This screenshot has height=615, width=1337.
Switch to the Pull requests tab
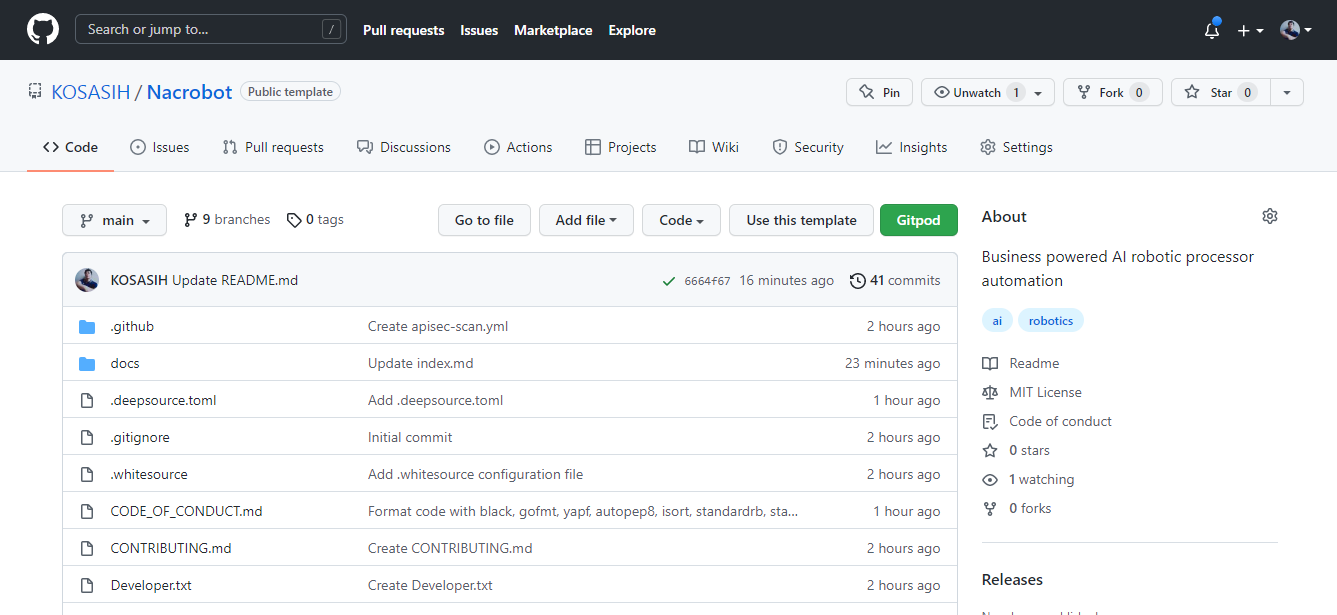click(x=273, y=147)
